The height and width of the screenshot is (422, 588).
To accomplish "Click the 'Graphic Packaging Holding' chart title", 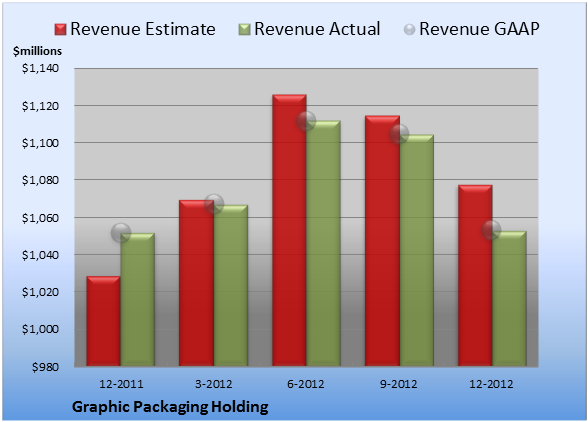I will pyautogui.click(x=170, y=407).
